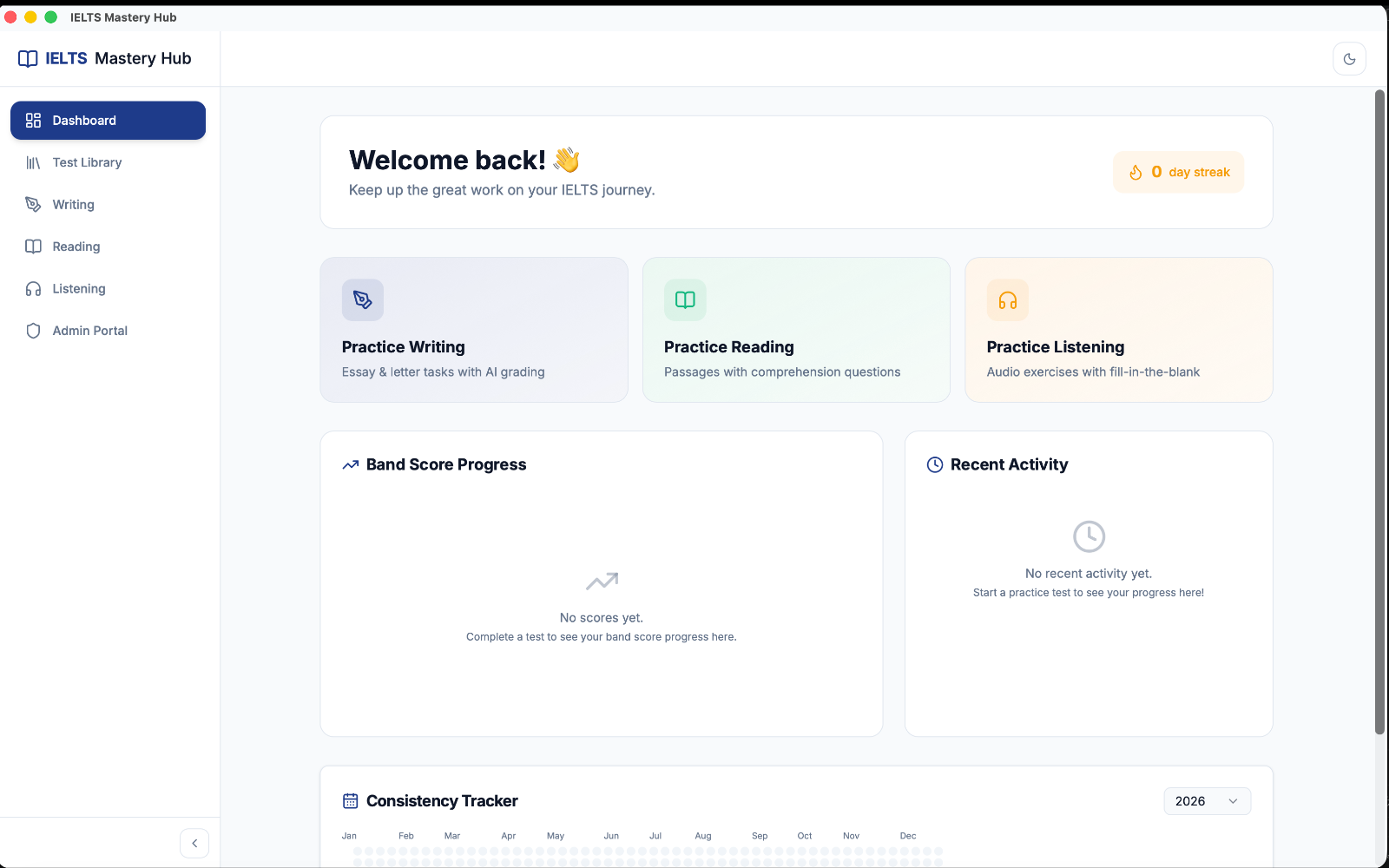This screenshot has width=1389, height=868.
Task: Click the Listening headphones icon in sidebar
Action: click(x=33, y=289)
